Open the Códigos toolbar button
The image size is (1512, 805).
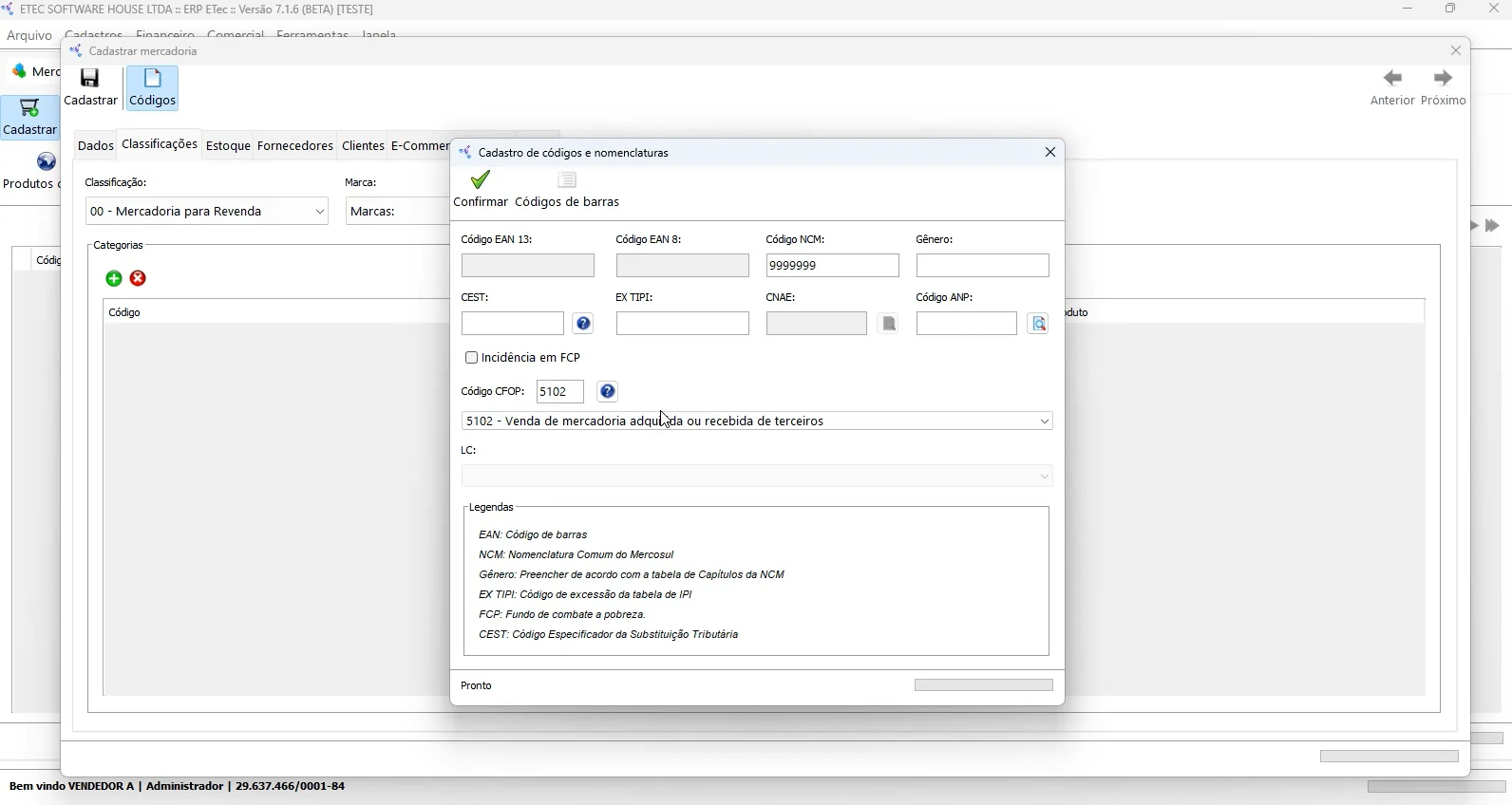[153, 87]
